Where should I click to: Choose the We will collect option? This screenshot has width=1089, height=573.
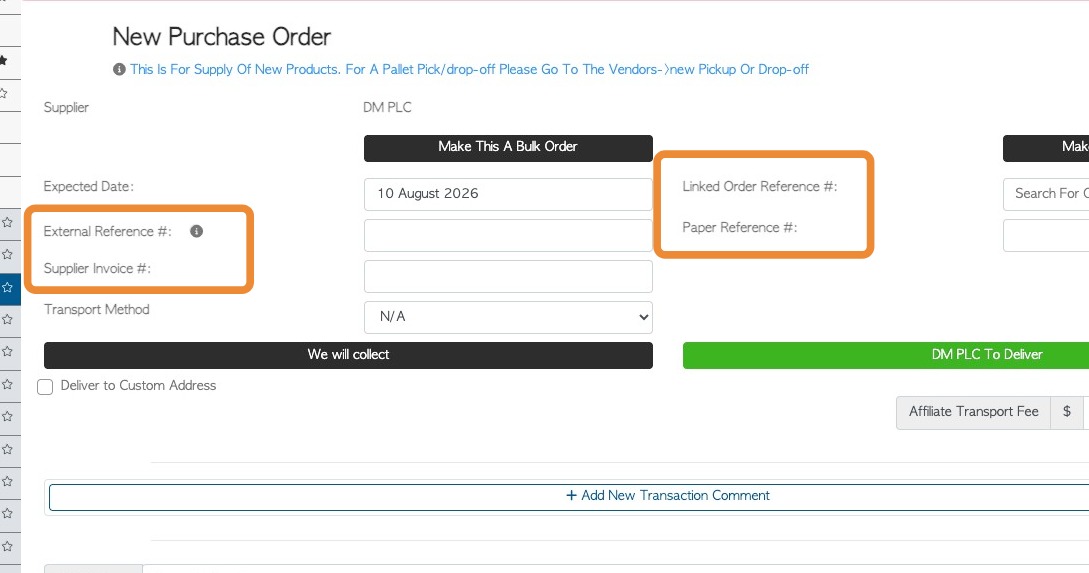coord(348,355)
